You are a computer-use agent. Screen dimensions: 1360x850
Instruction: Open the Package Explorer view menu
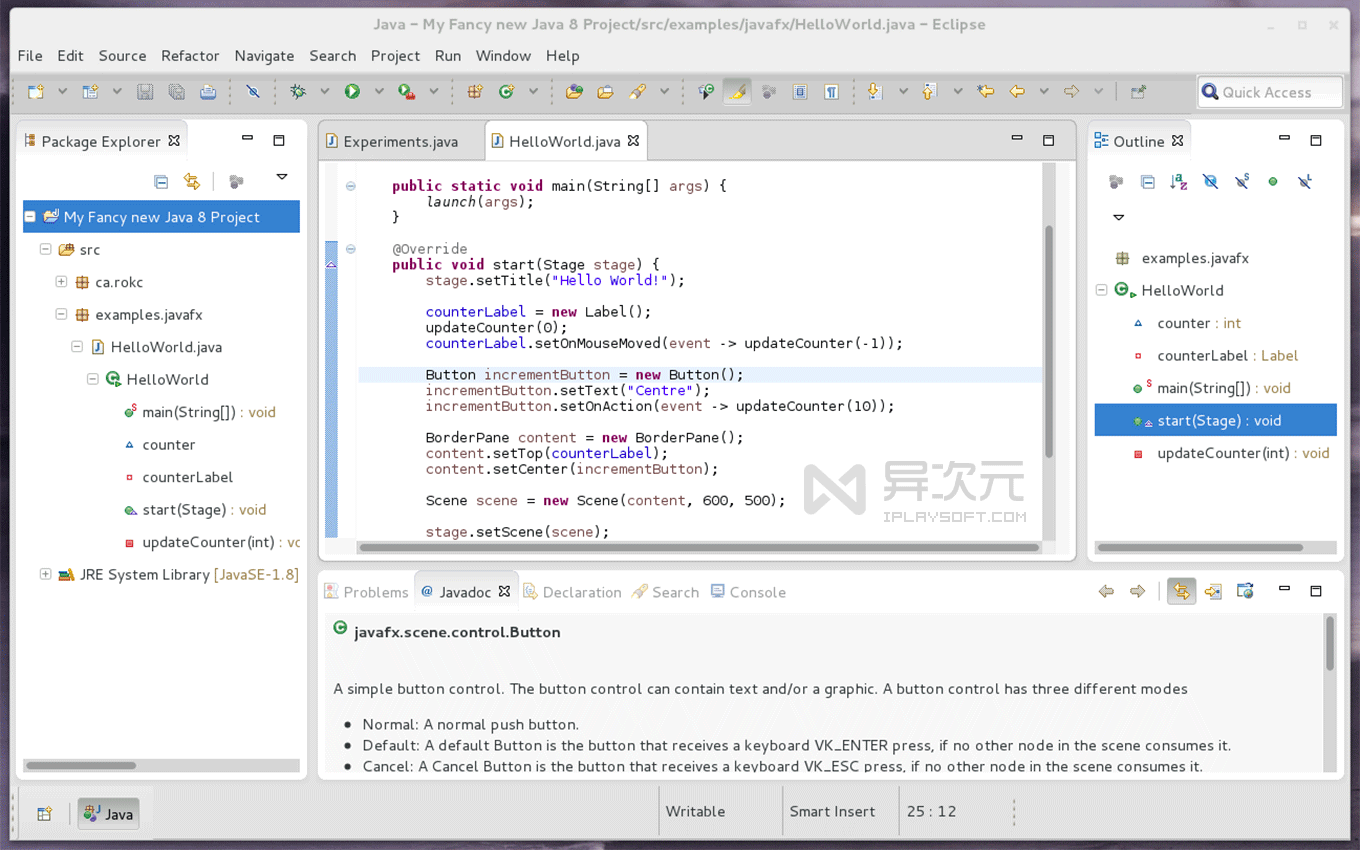[x=281, y=175]
